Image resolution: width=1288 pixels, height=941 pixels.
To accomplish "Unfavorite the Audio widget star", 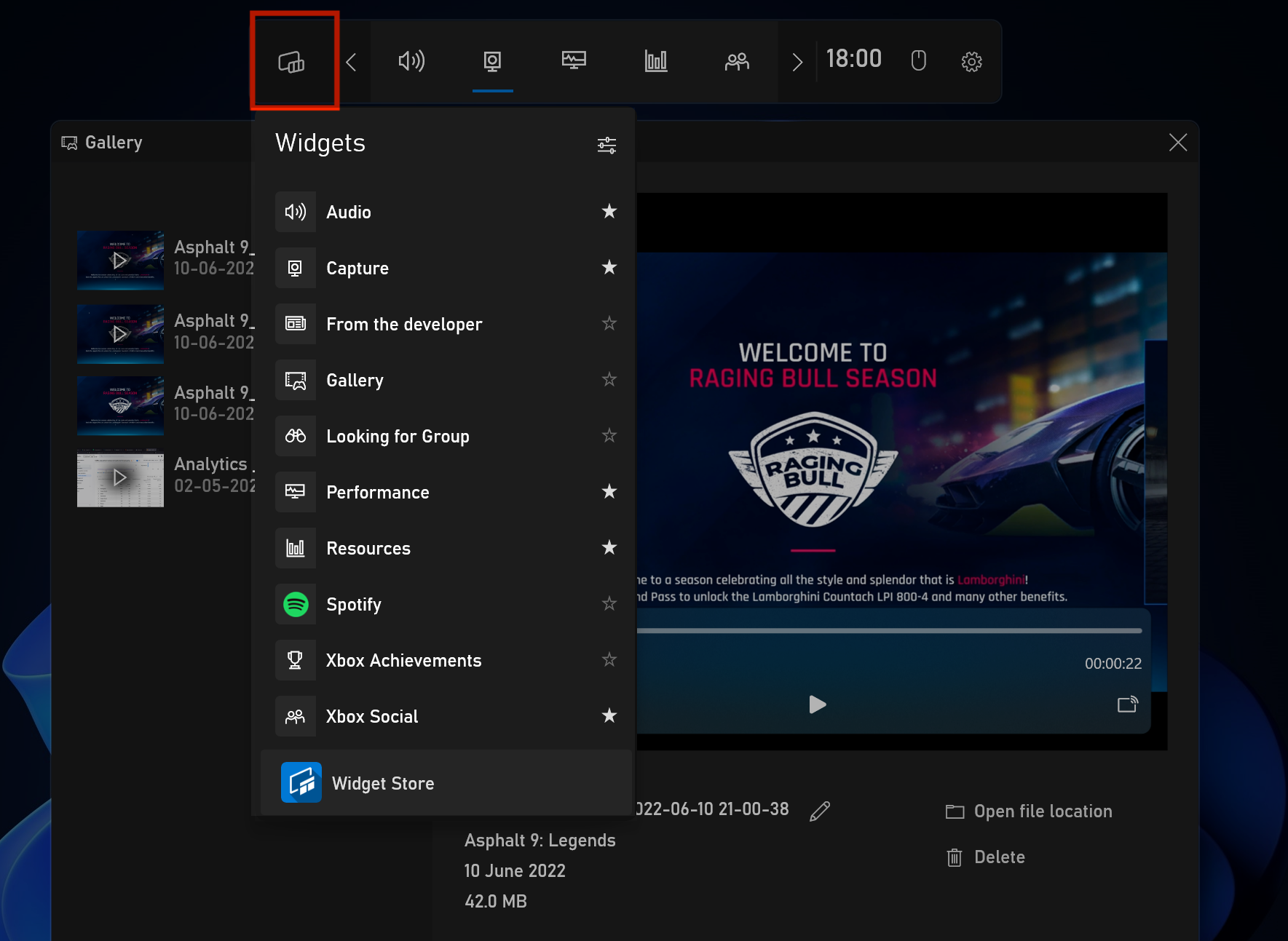I will click(609, 211).
